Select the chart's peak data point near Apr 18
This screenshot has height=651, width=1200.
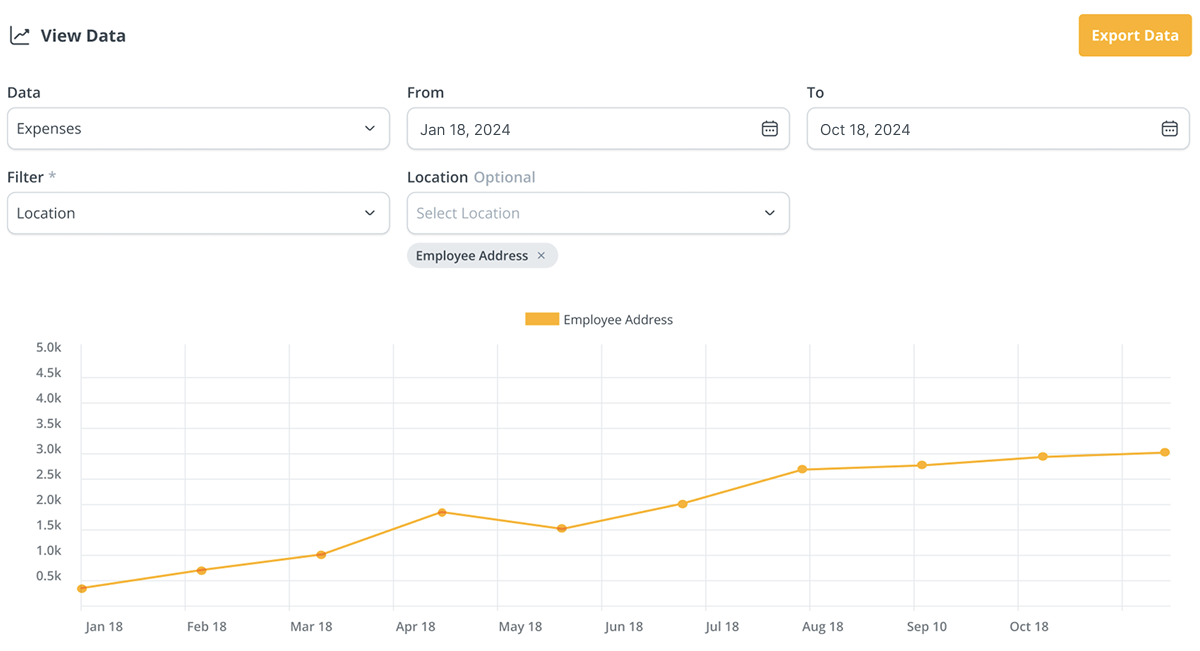pos(442,512)
